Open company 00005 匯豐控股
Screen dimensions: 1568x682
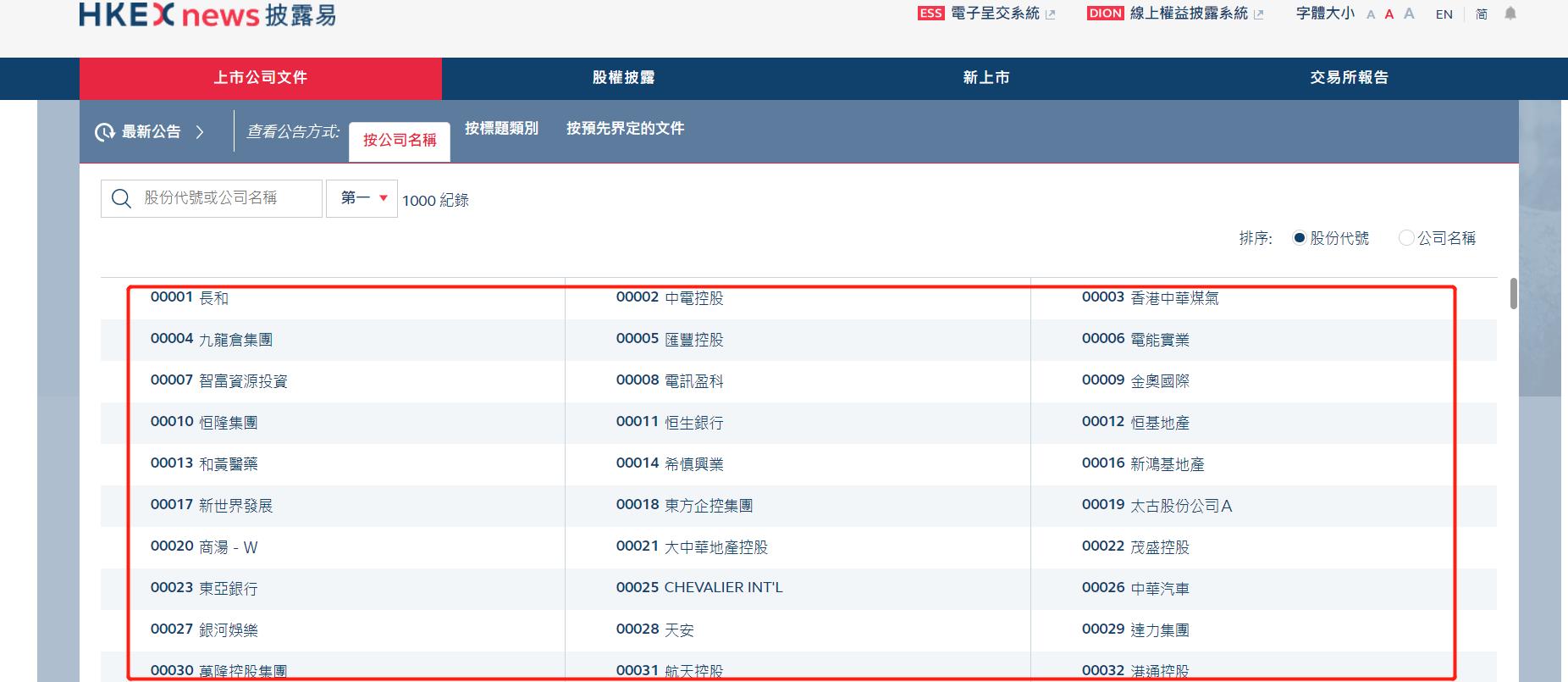point(670,340)
